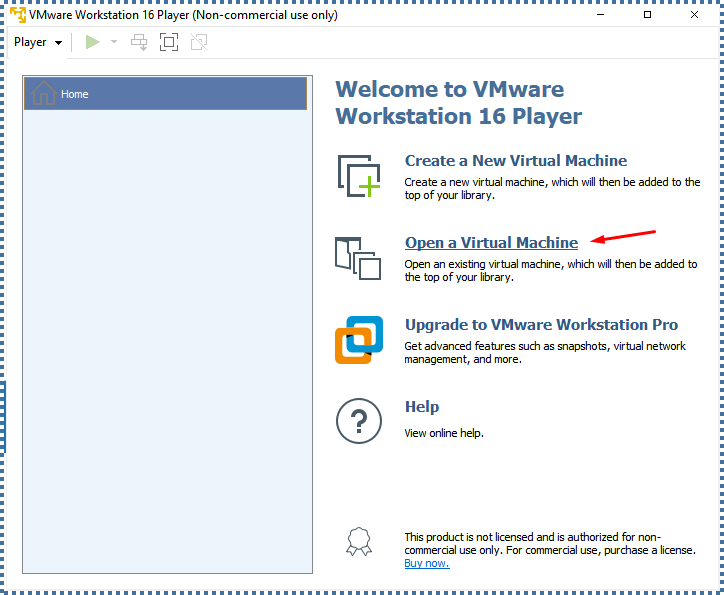Minimize the VMware Player window
The height and width of the screenshot is (595, 724).
pyautogui.click(x=600, y=15)
